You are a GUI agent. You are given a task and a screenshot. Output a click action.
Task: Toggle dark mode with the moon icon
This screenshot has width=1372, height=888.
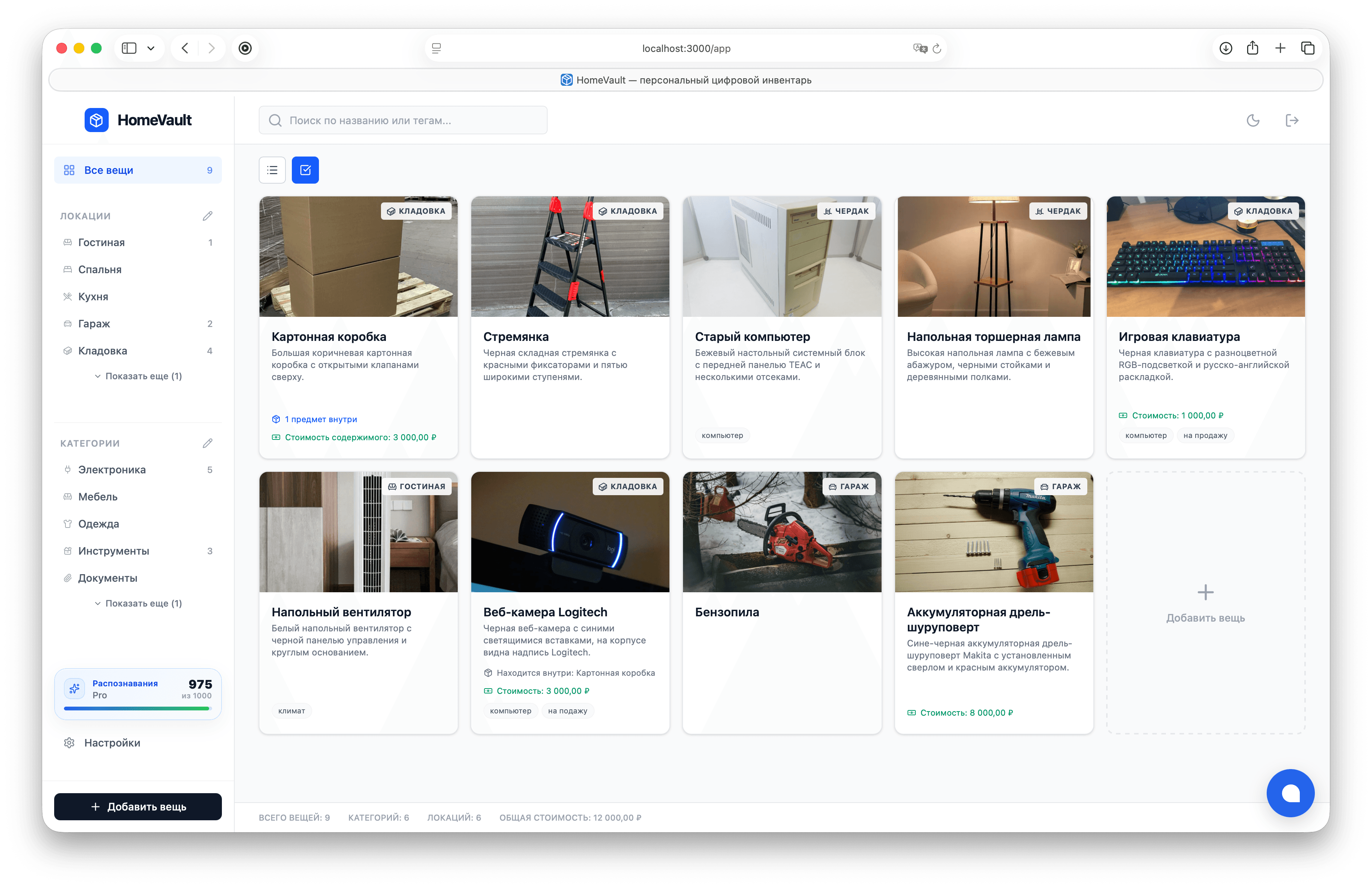click(x=1253, y=120)
